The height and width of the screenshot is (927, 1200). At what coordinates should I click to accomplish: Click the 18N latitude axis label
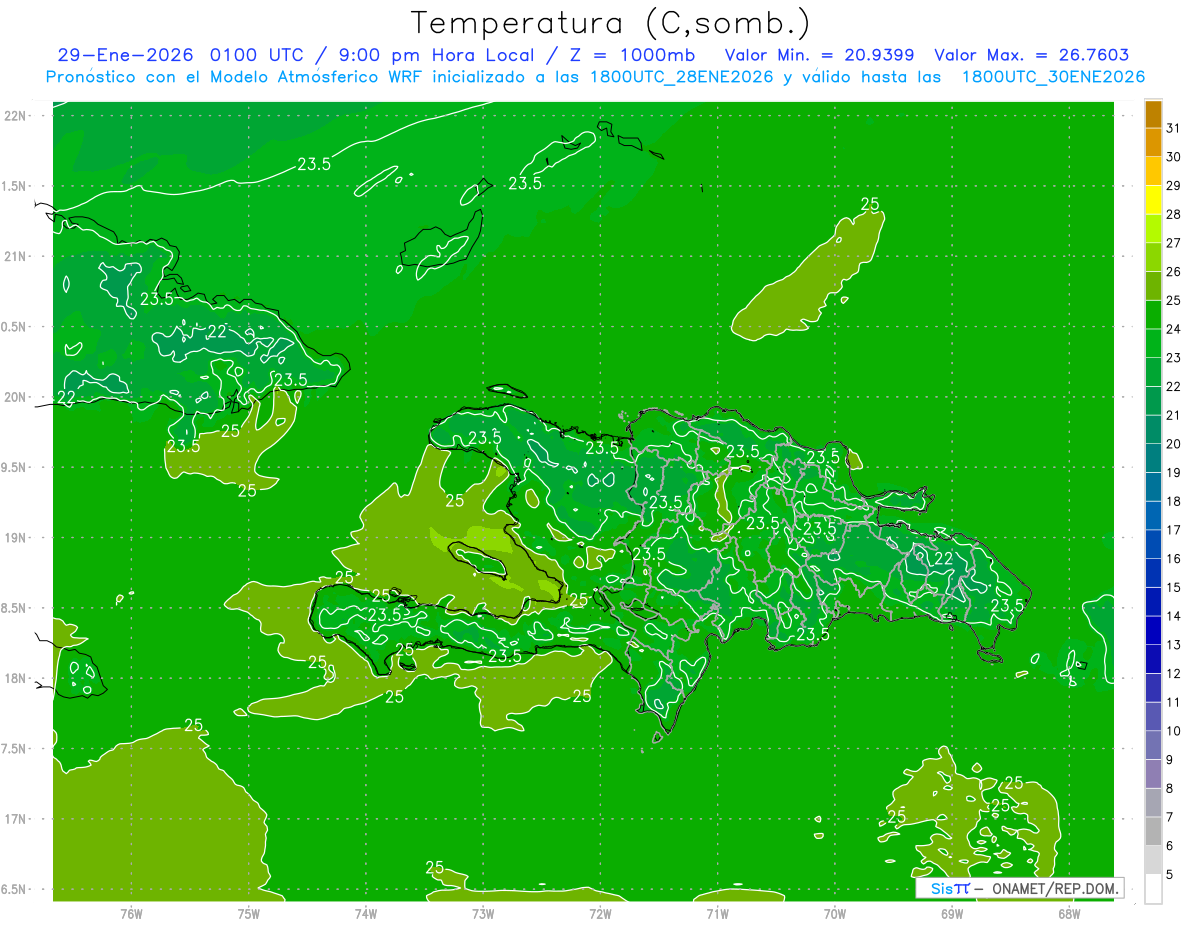pyautogui.click(x=16, y=678)
